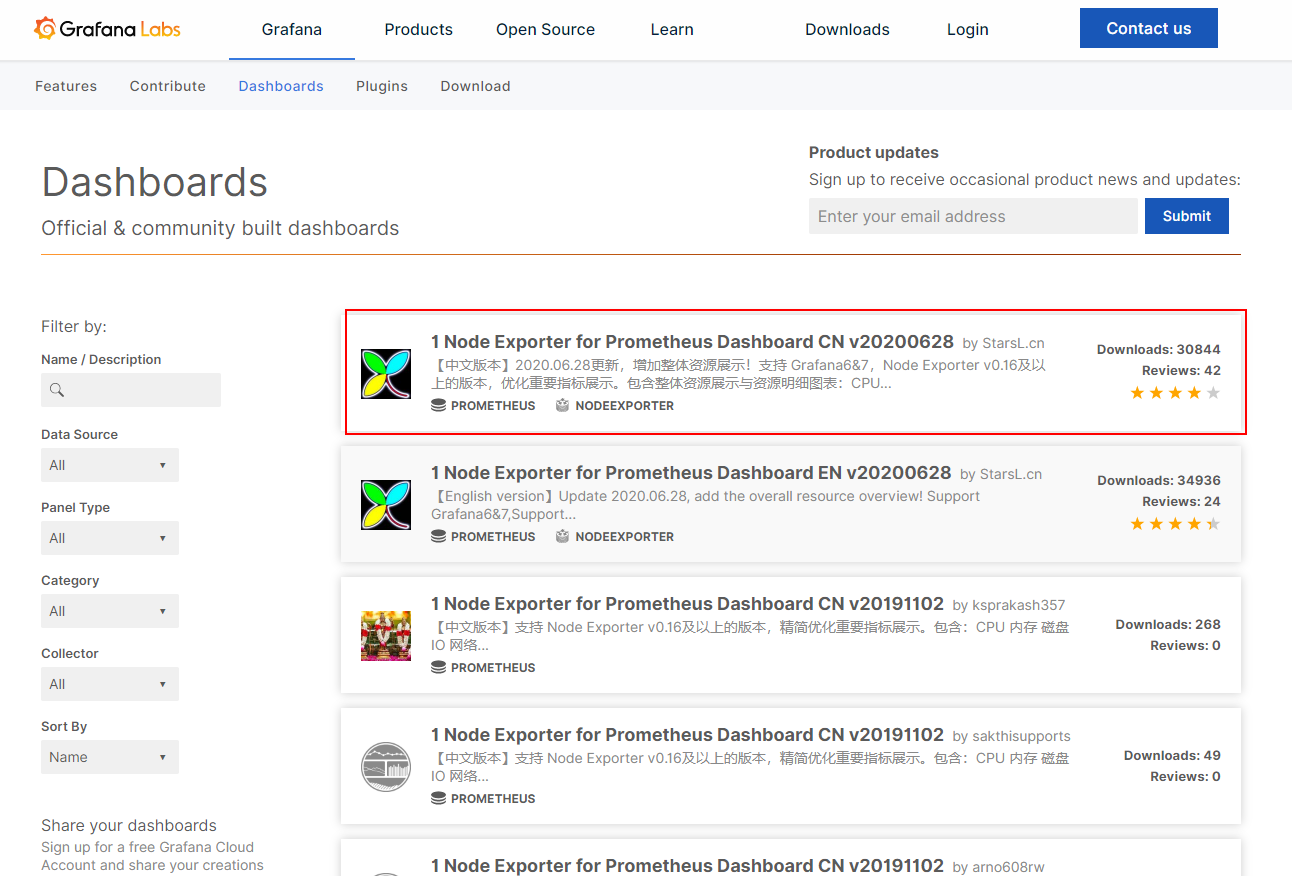Click Prometheus database icon on CN v20200628 card
1292x876 pixels.
click(x=438, y=406)
